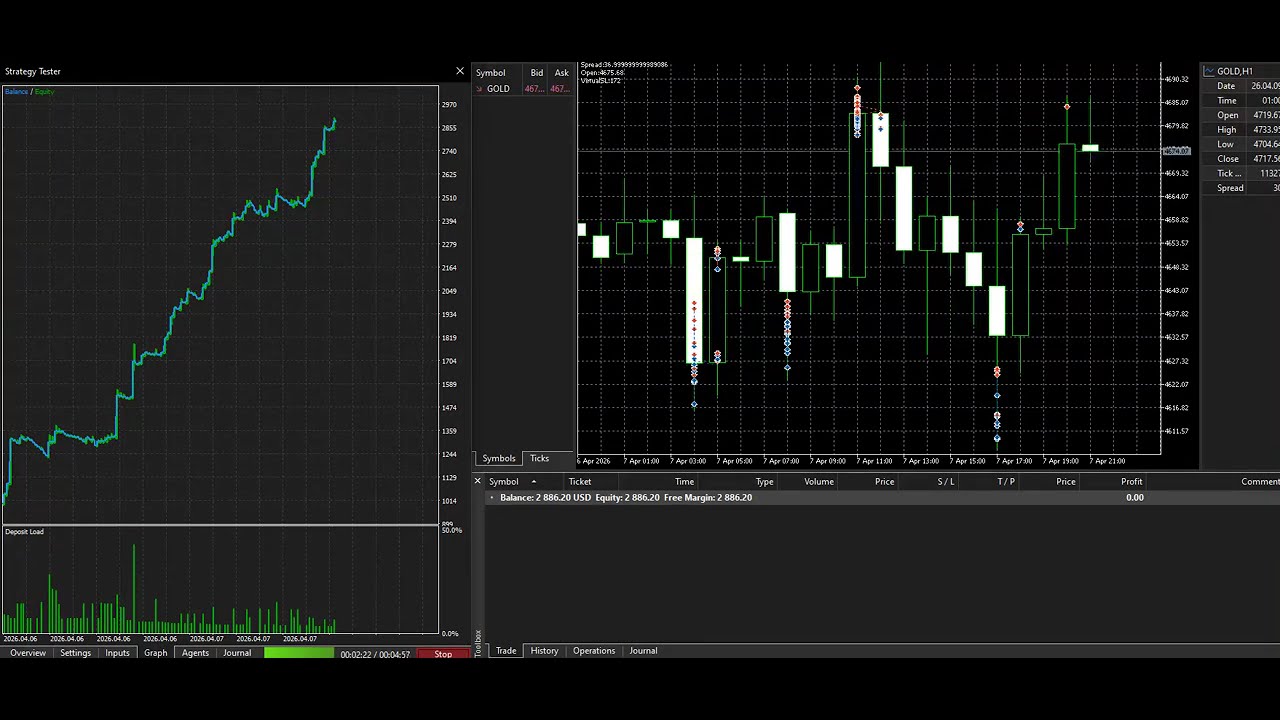Screen dimensions: 1280x720
Task: Click the Balance legend label on graph
Action: [16, 92]
